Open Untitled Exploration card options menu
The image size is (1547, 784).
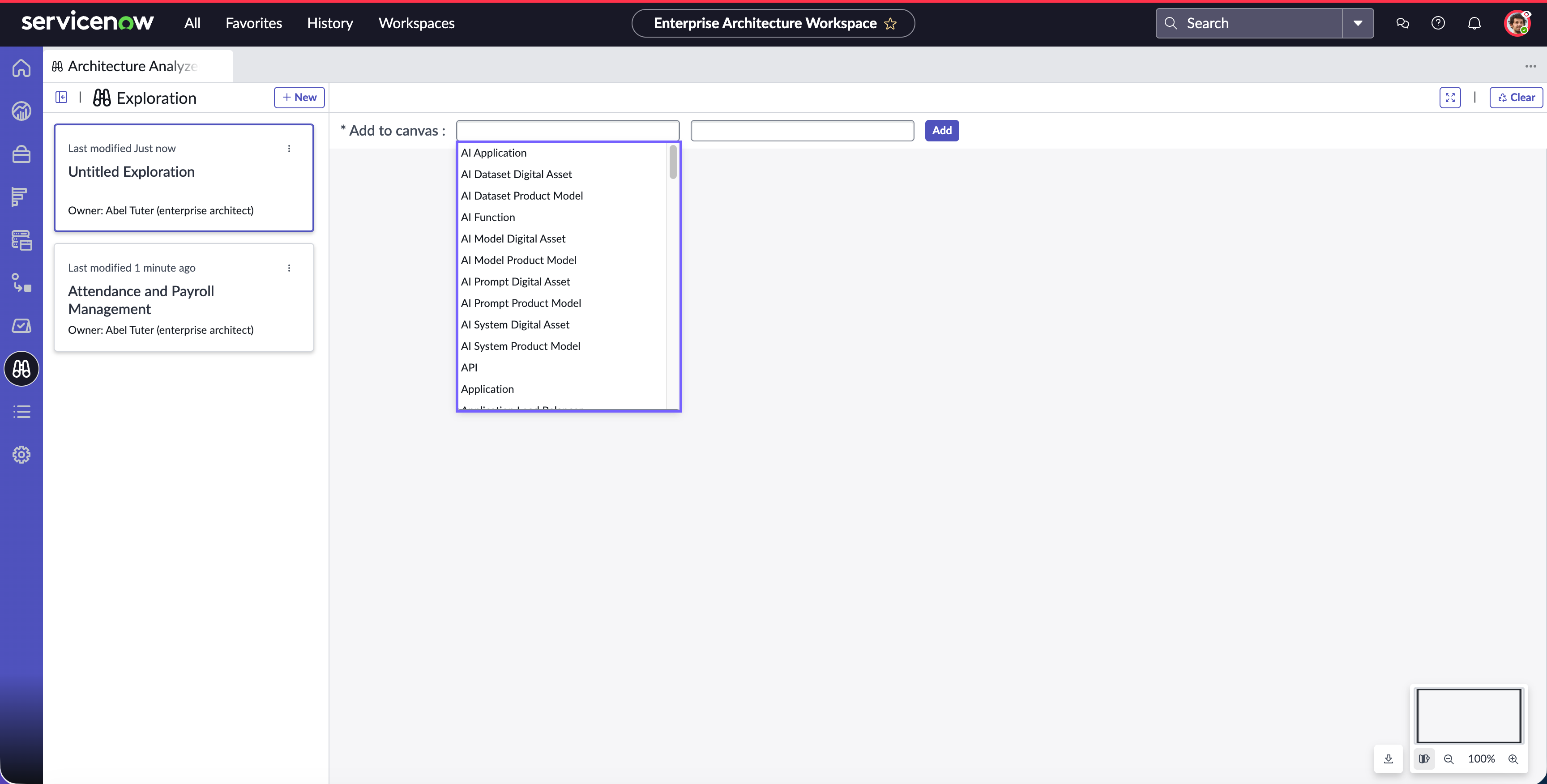pos(289,148)
